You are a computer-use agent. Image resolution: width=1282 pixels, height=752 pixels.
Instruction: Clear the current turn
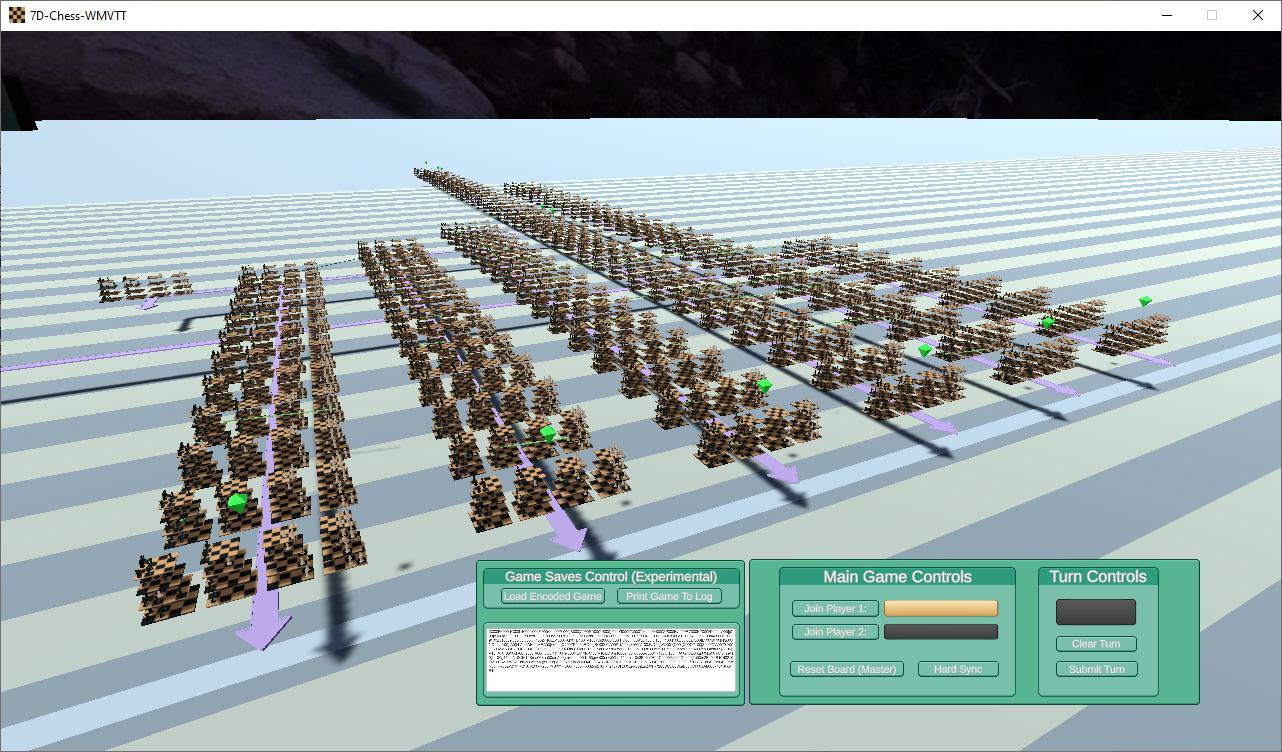click(1096, 644)
